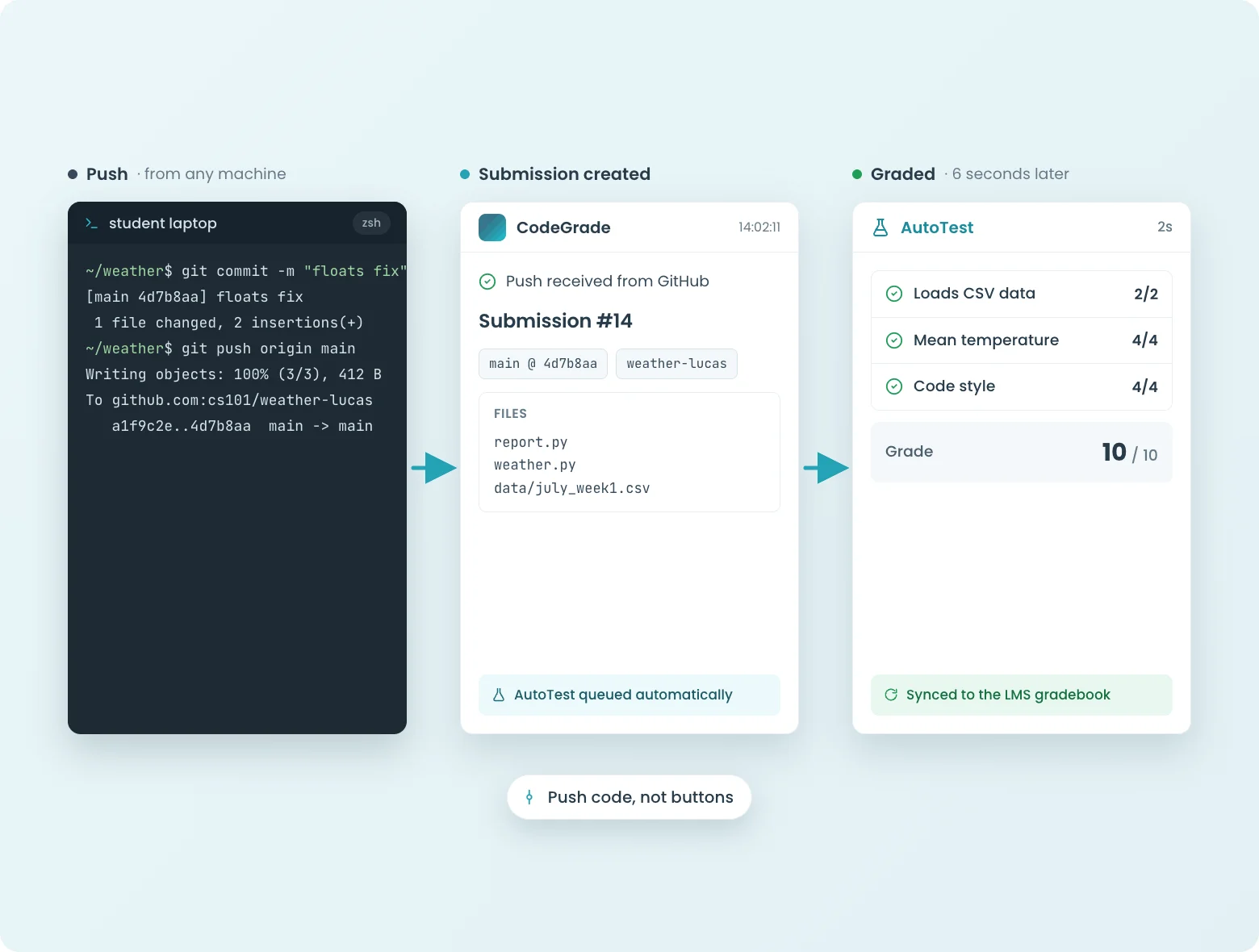
Task: Click the check icon for Code style
Action: (894, 386)
